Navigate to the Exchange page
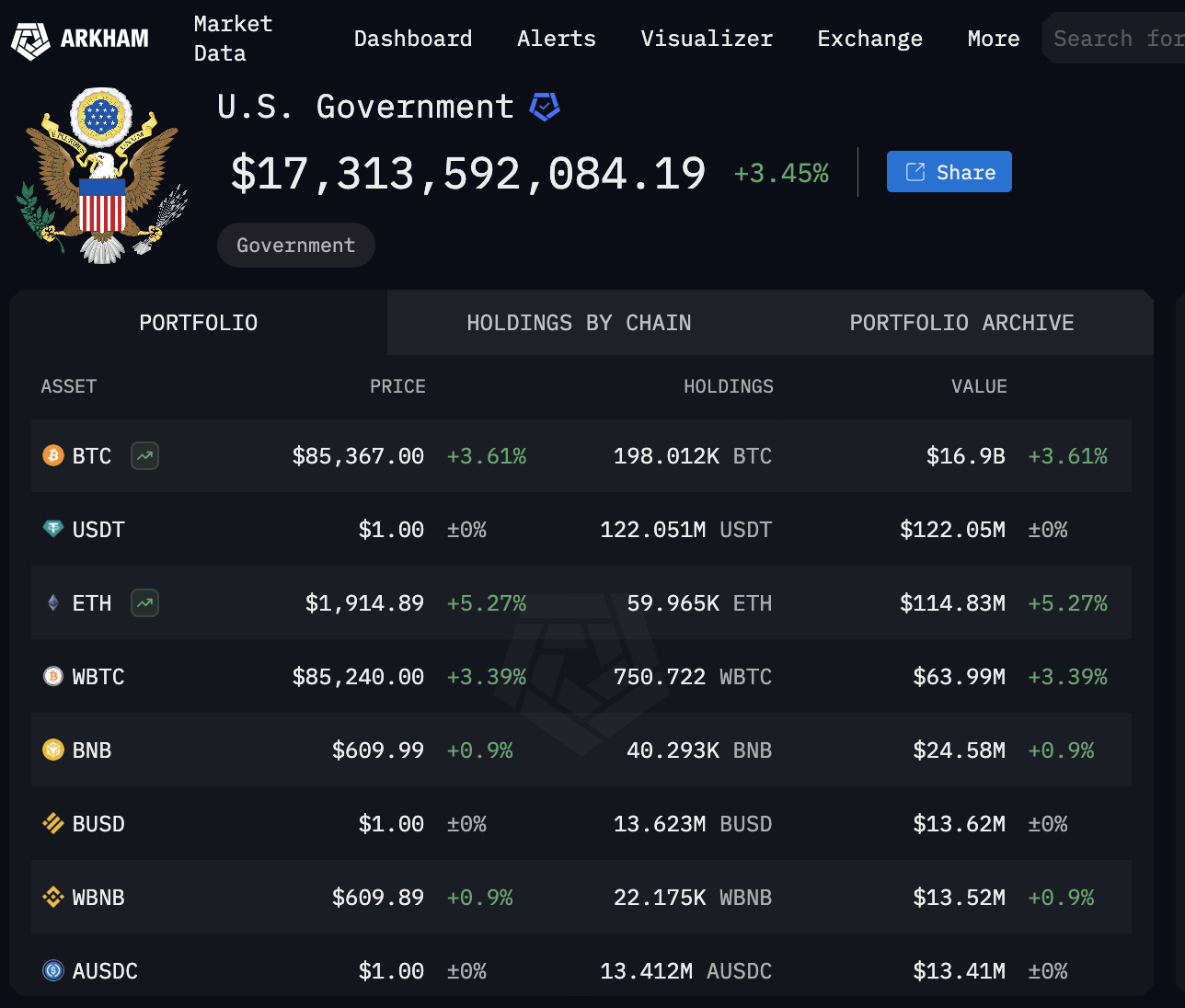The image size is (1185, 1008). pyautogui.click(x=869, y=39)
